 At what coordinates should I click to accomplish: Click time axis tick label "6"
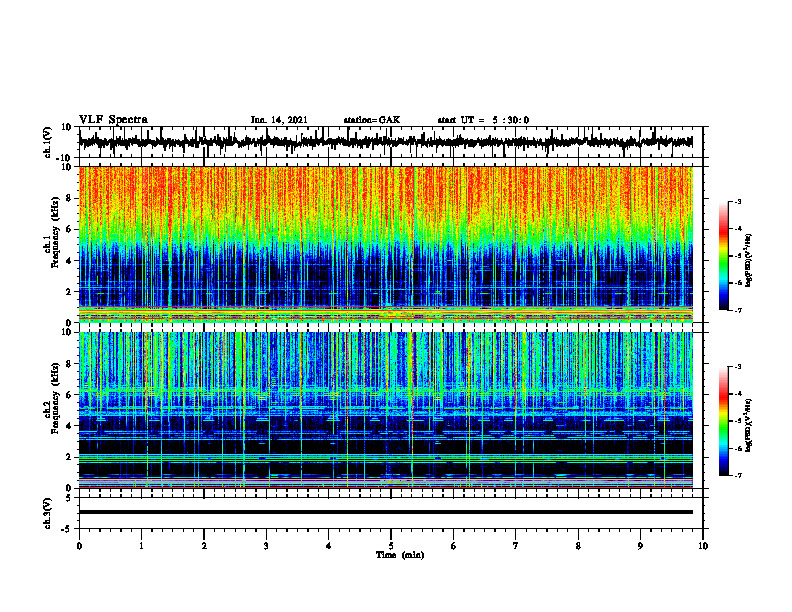tap(454, 546)
